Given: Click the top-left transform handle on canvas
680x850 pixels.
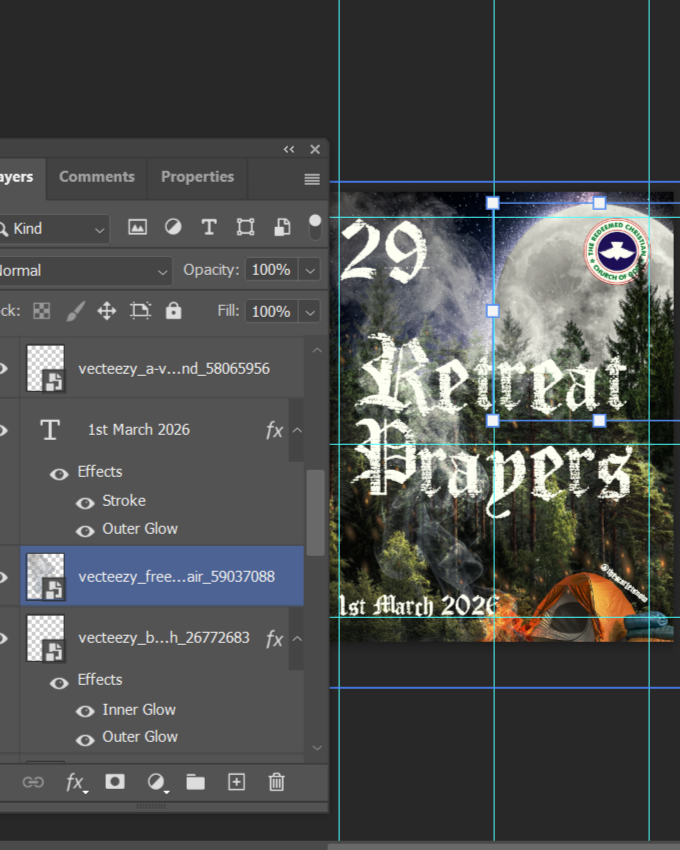Looking at the screenshot, I should coord(492,203).
